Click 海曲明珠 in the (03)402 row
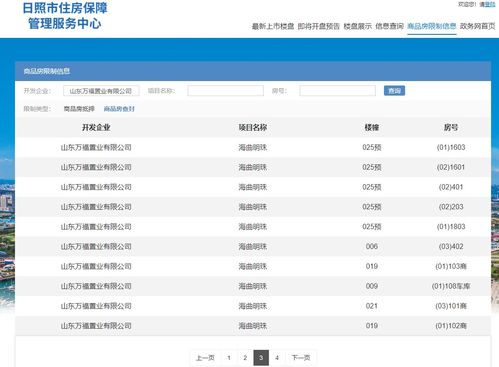499x367 pixels. [253, 247]
